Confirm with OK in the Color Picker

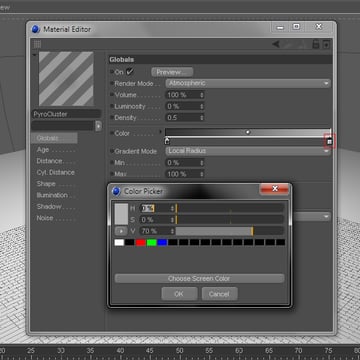179,294
